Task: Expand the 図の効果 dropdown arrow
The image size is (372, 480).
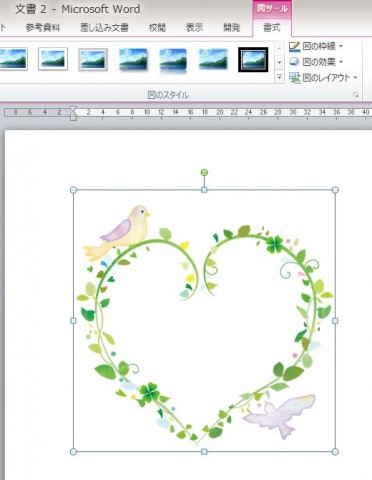Action: pyautogui.click(x=341, y=62)
